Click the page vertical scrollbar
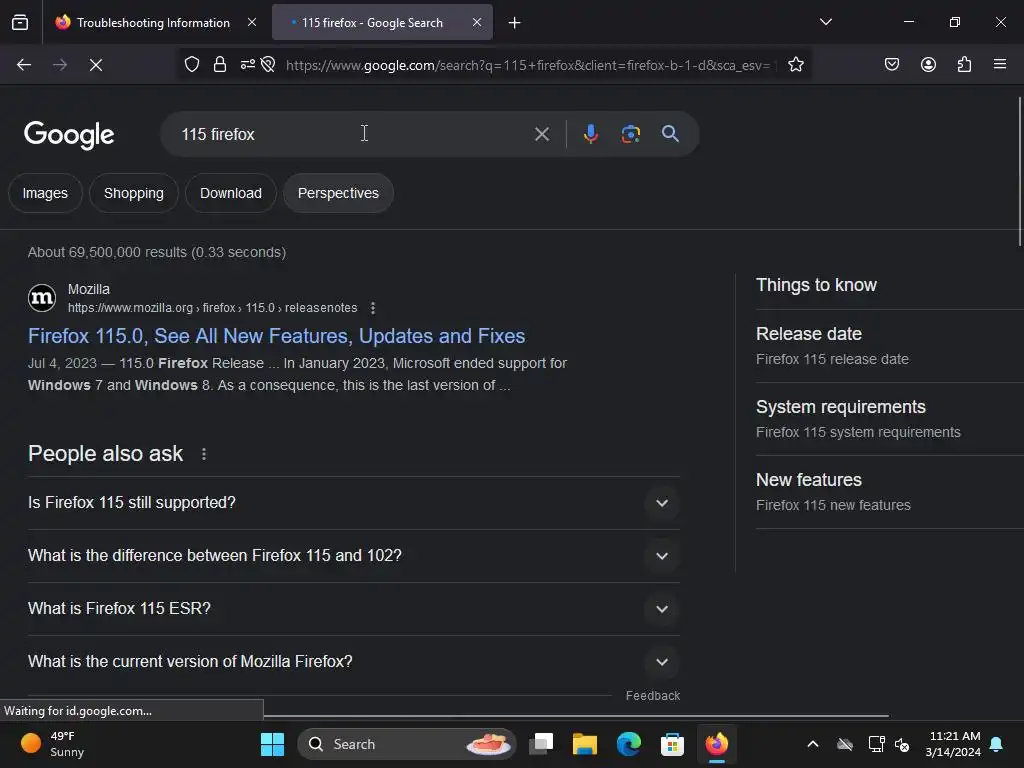This screenshot has width=1024, height=768. tap(1019, 171)
